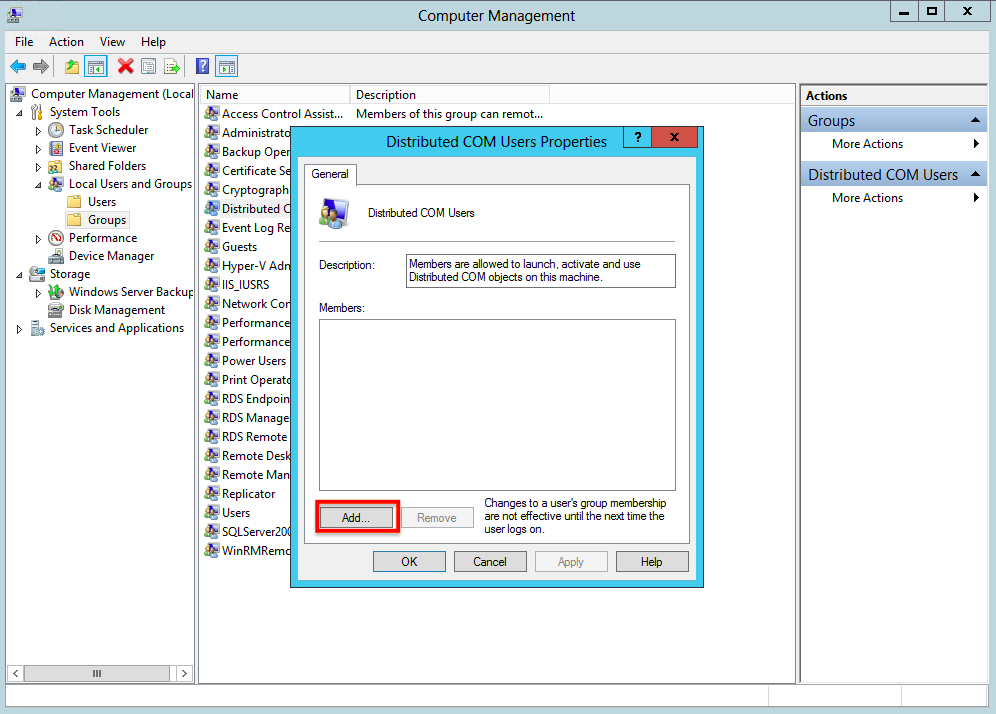Click the Back arrow in the toolbar
Viewport: 996px width, 714px height.
18,66
